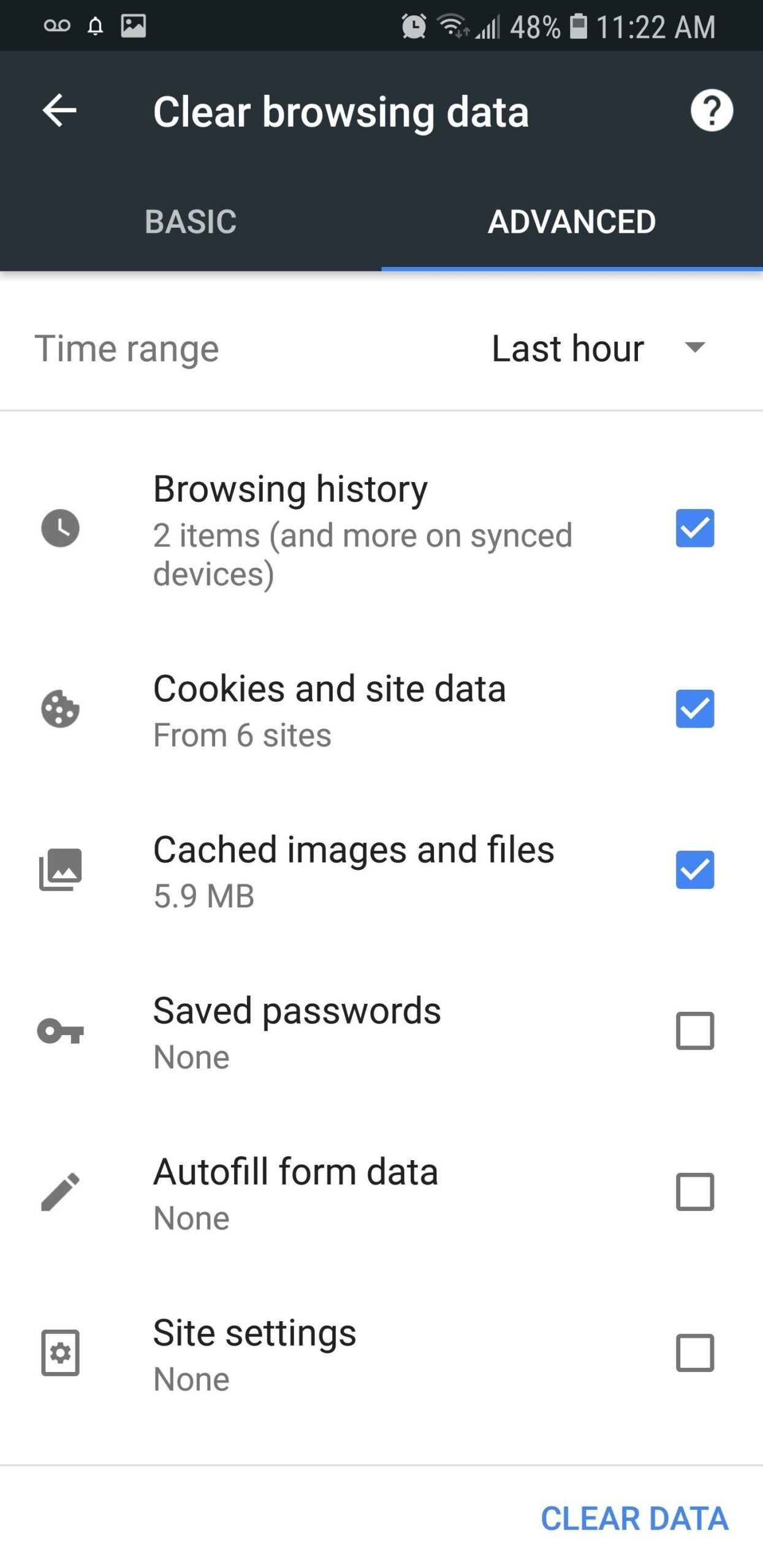Enable the Site settings checkbox
The height and width of the screenshot is (1568, 763).
[694, 1354]
